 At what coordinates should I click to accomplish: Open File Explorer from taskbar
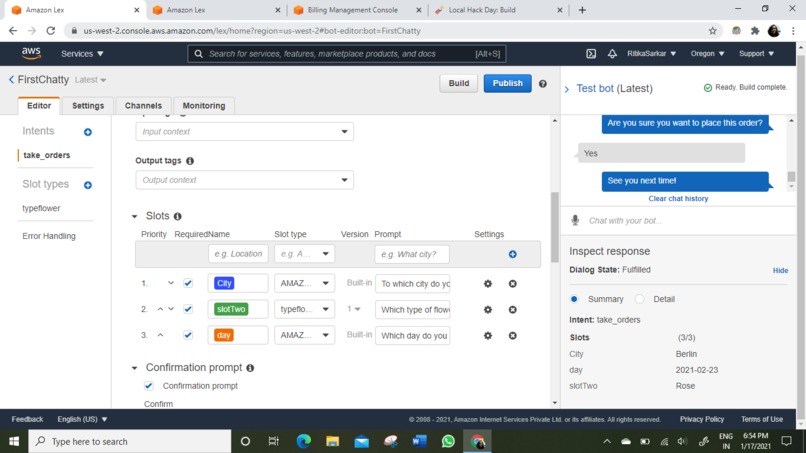click(x=332, y=441)
